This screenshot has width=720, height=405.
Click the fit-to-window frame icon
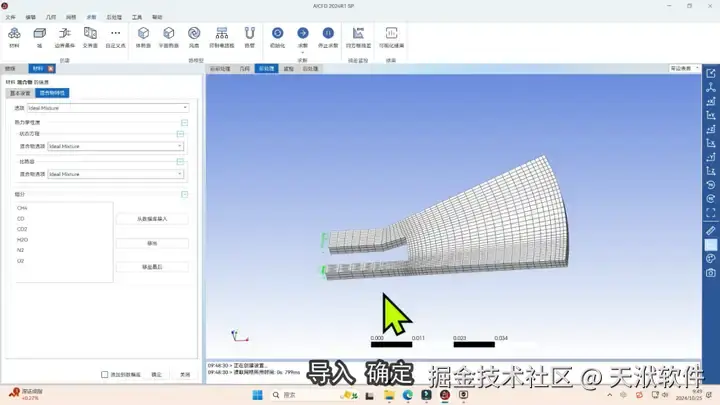point(711,213)
